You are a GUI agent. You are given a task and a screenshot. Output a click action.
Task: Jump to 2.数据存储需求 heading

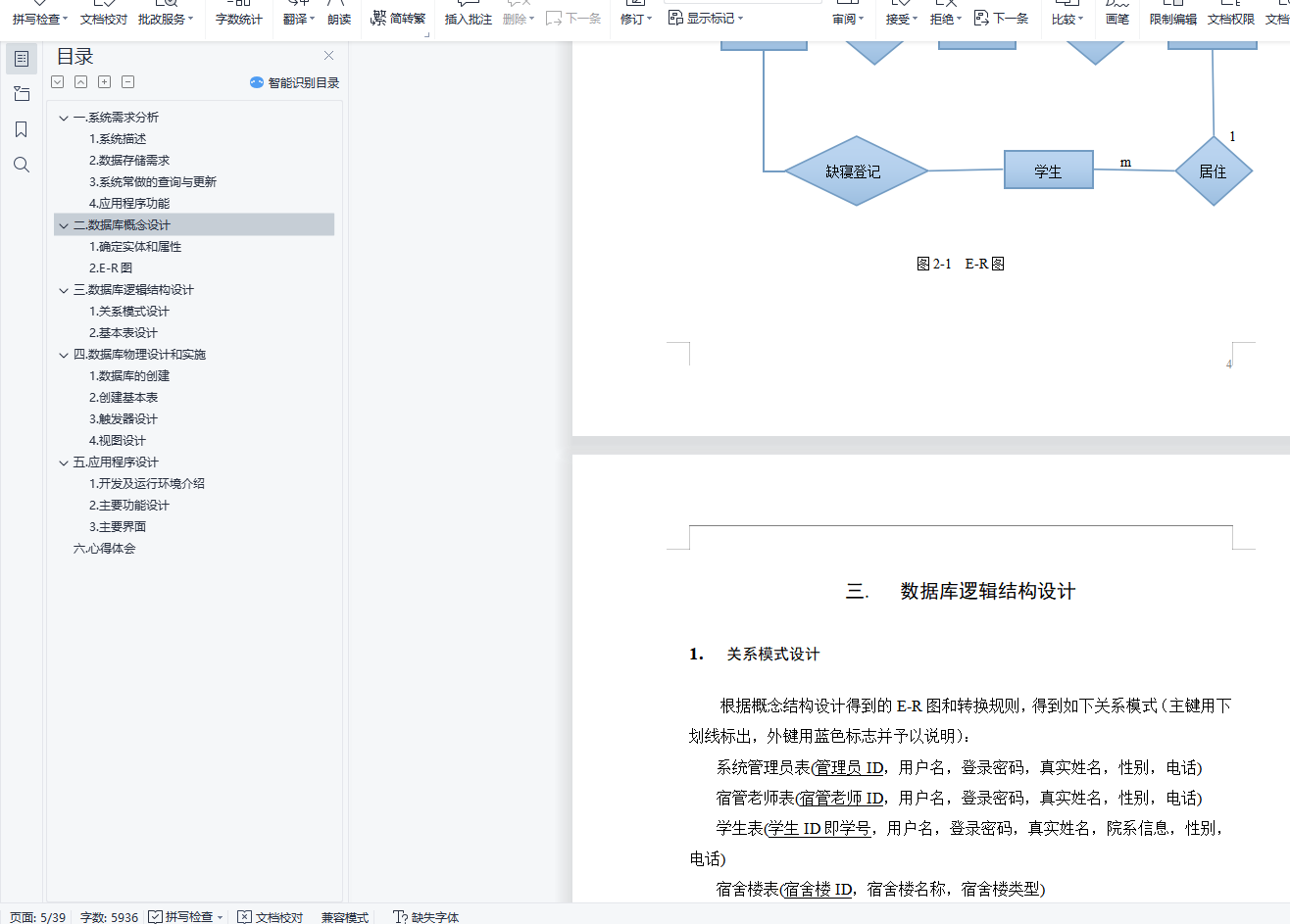[x=129, y=161]
